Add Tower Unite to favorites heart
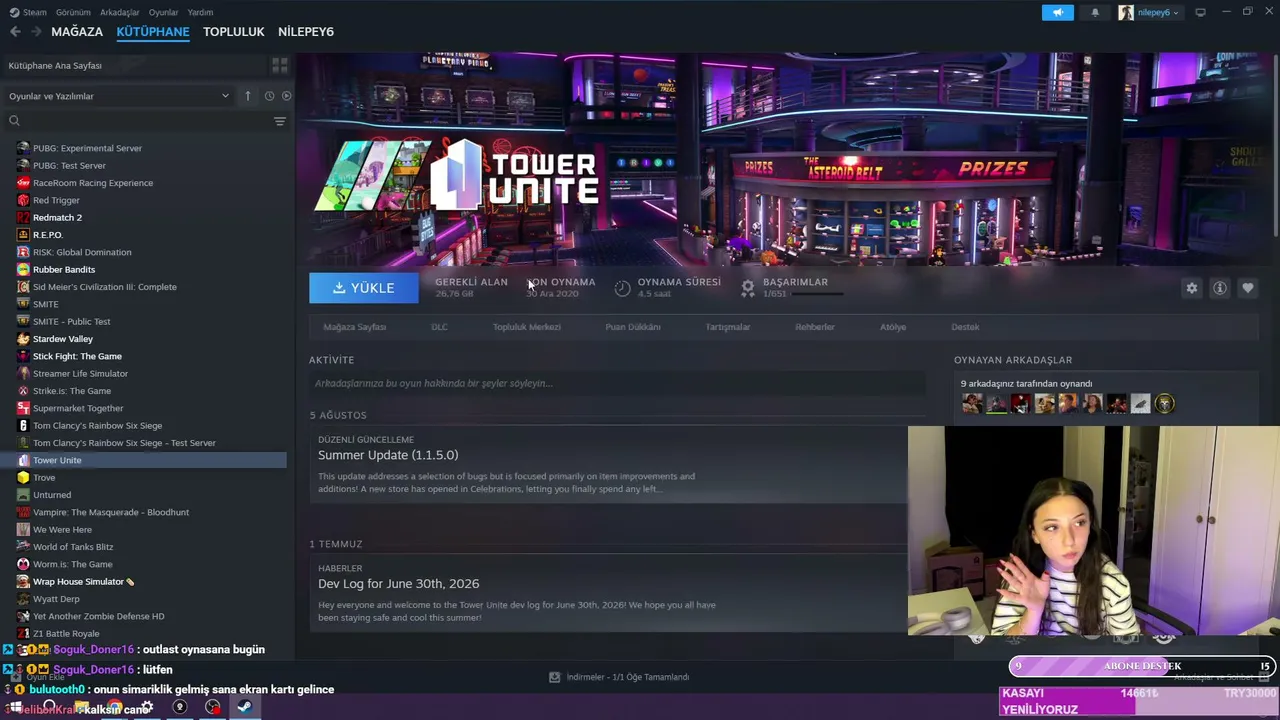Screen dimensions: 1280x720 (1248, 288)
